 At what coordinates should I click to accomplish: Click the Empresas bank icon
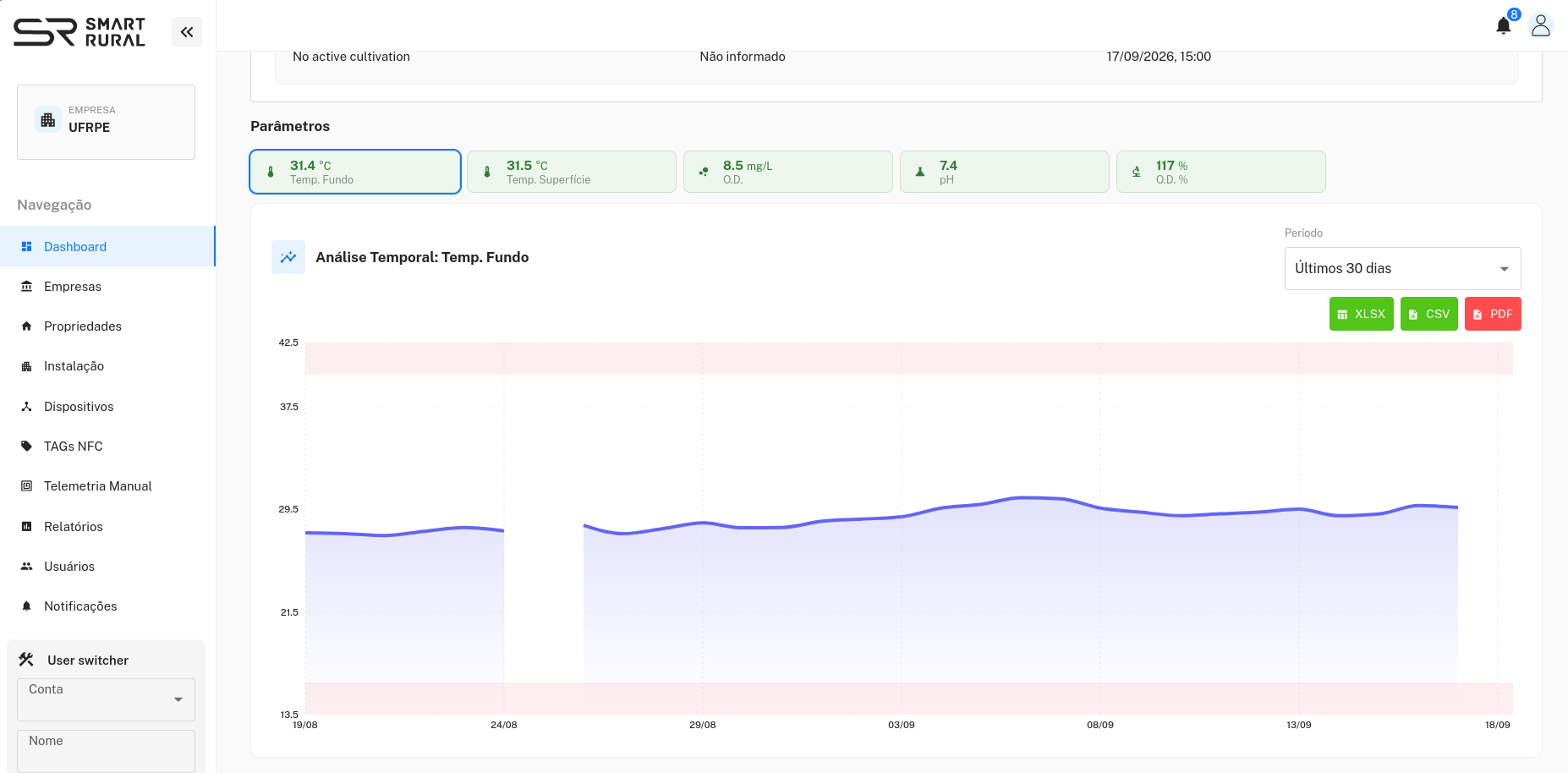click(26, 287)
